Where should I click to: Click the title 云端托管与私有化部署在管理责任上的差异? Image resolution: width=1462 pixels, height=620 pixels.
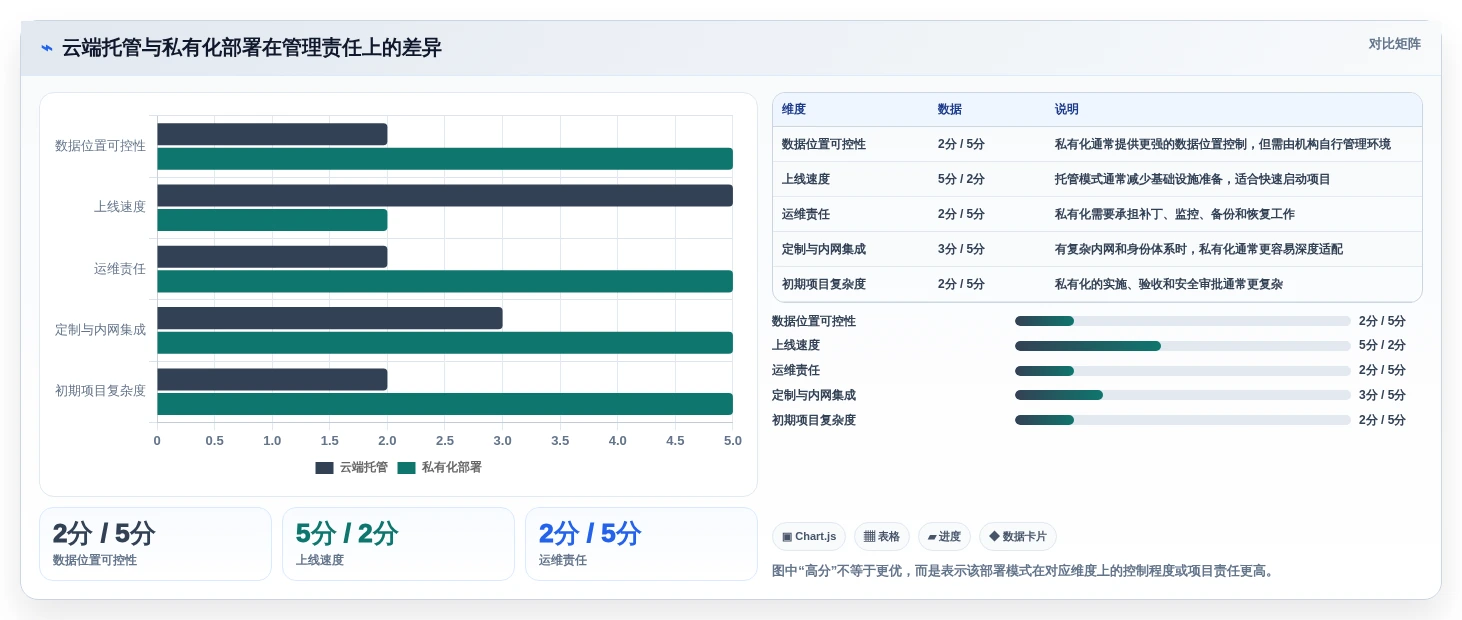point(252,48)
